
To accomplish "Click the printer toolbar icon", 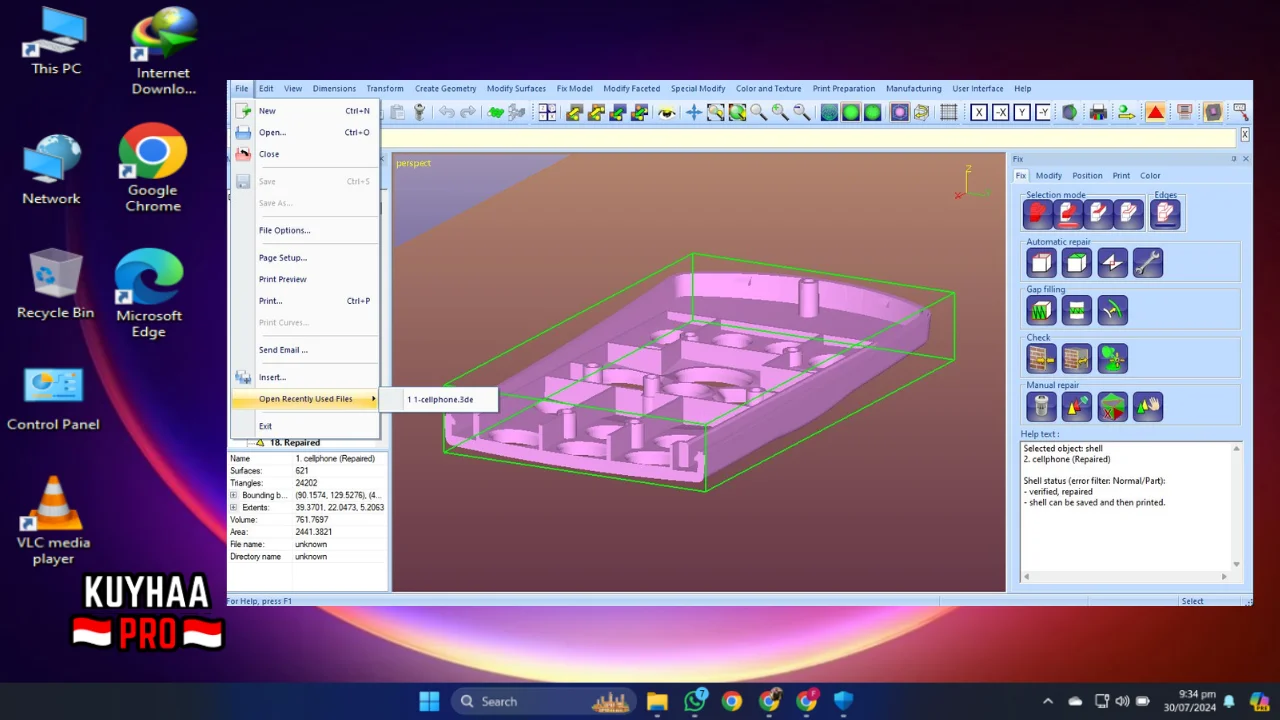I will click(1098, 113).
